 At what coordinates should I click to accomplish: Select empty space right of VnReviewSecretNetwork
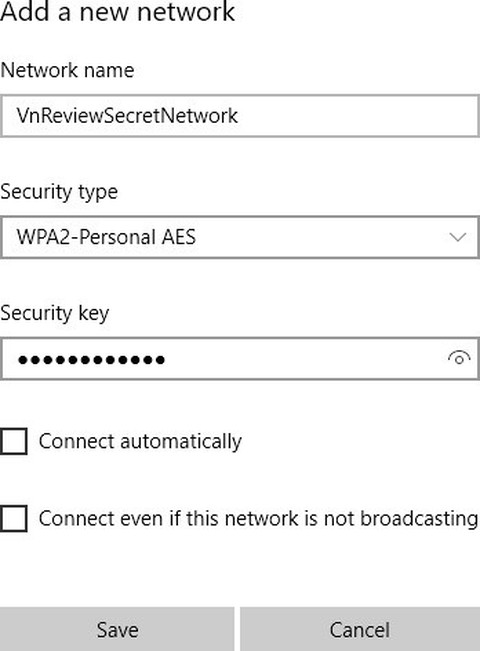point(357,116)
